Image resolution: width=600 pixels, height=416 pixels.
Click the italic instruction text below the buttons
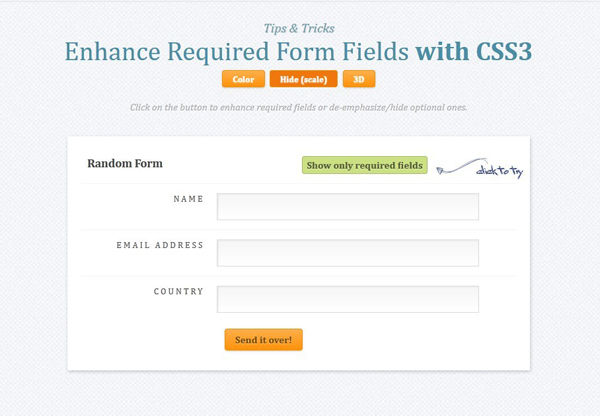tap(299, 106)
